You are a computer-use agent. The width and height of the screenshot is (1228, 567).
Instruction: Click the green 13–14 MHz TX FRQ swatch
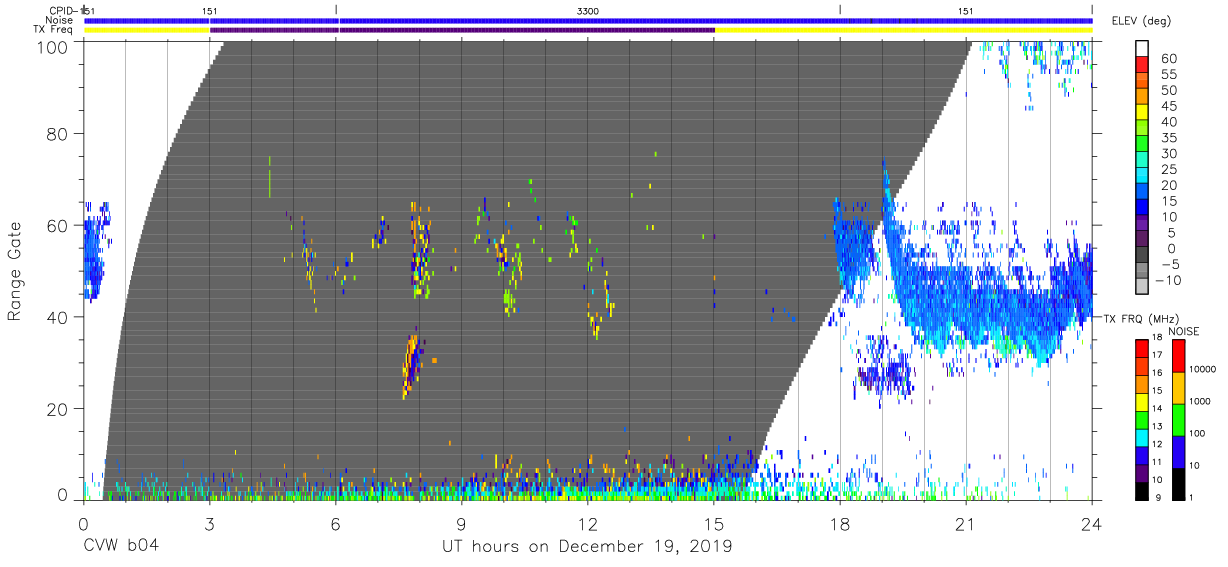tap(1143, 418)
